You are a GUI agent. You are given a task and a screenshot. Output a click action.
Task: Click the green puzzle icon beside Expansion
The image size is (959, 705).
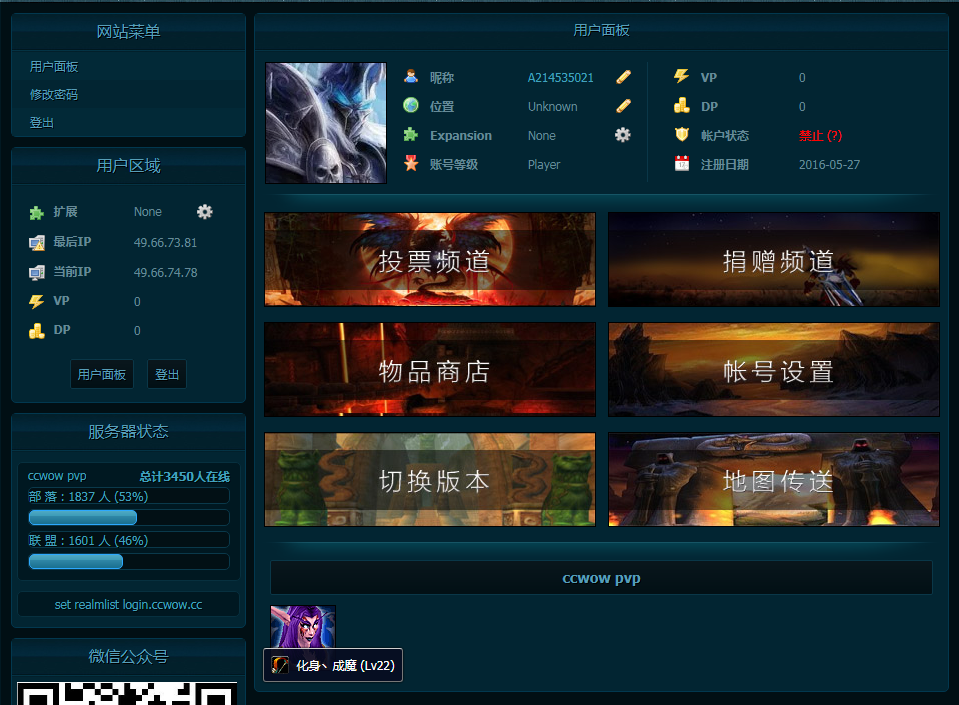(x=409, y=135)
